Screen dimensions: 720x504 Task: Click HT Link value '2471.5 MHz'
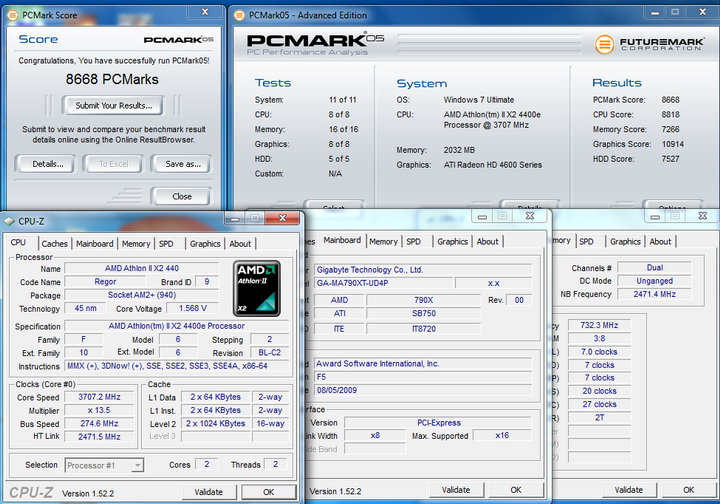point(99,437)
